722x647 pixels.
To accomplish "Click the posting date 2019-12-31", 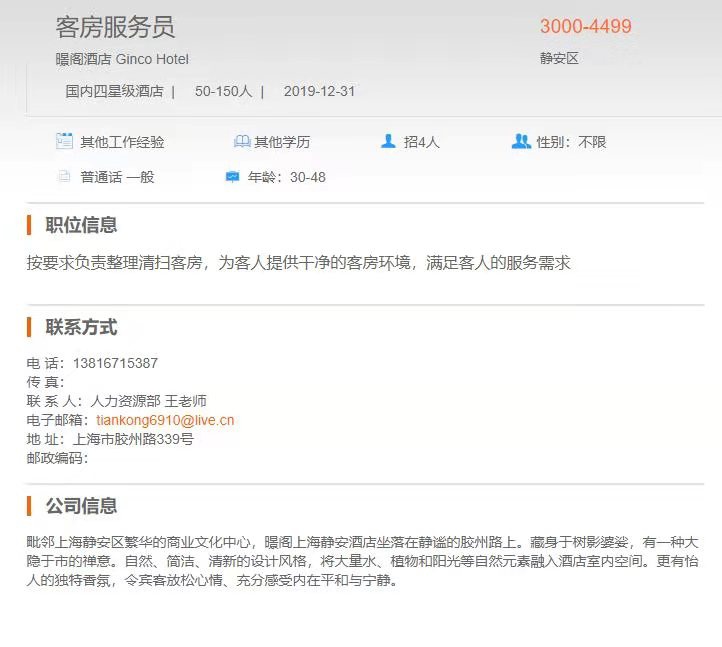I will (x=319, y=91).
